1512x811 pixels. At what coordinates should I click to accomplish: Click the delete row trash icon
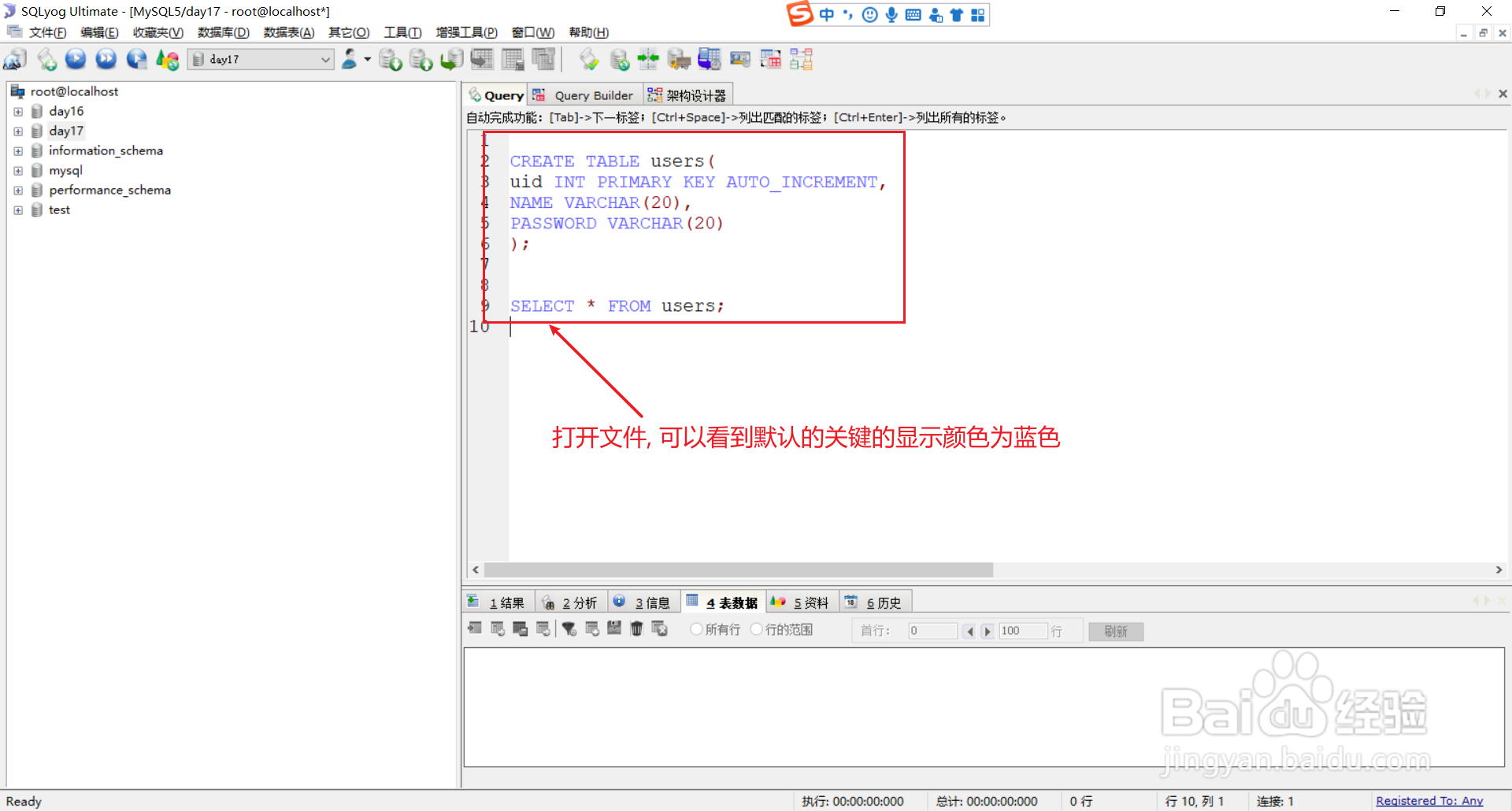pos(636,629)
